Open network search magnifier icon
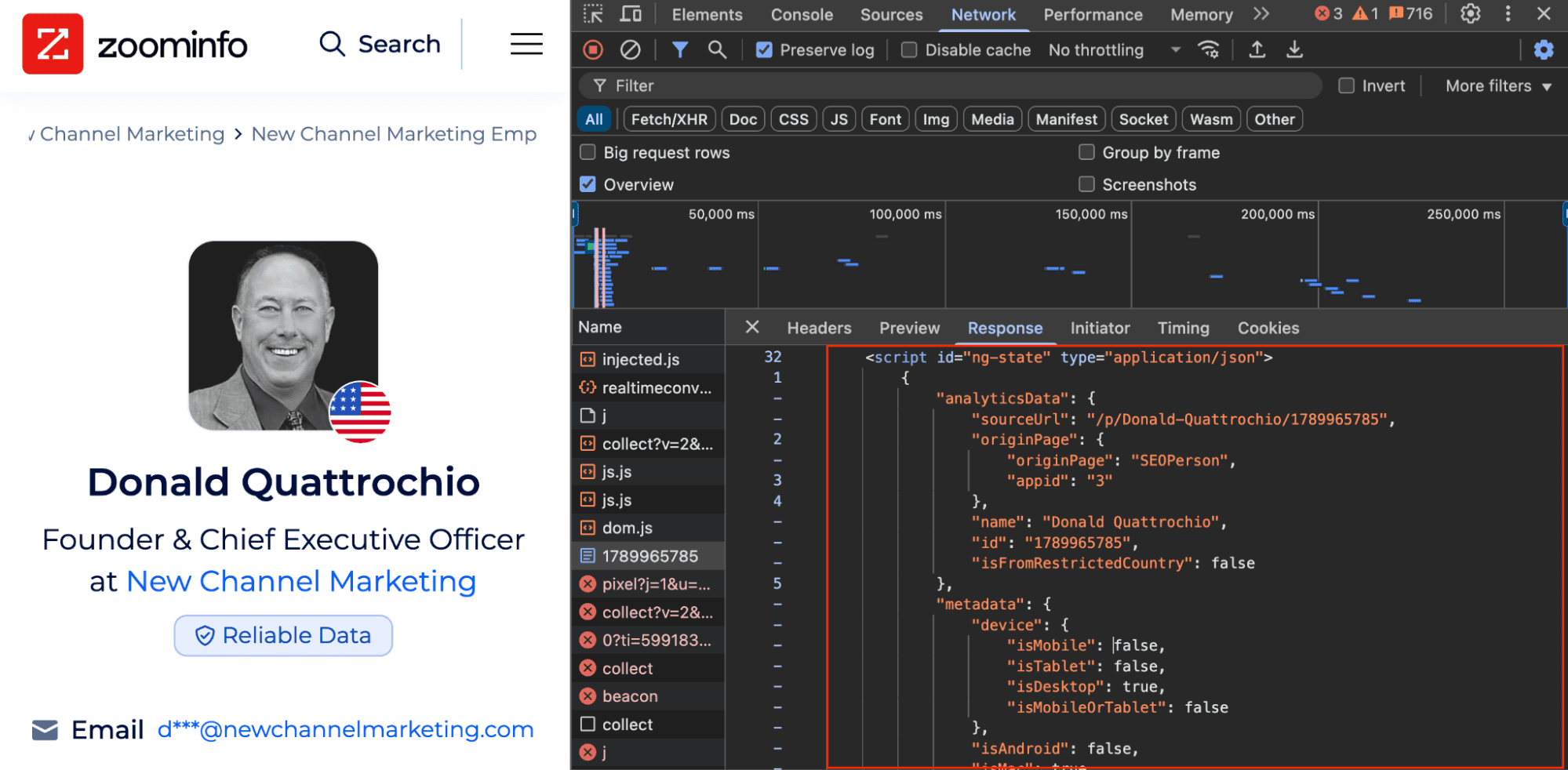Screen dimensions: 1568x770 (x=716, y=50)
